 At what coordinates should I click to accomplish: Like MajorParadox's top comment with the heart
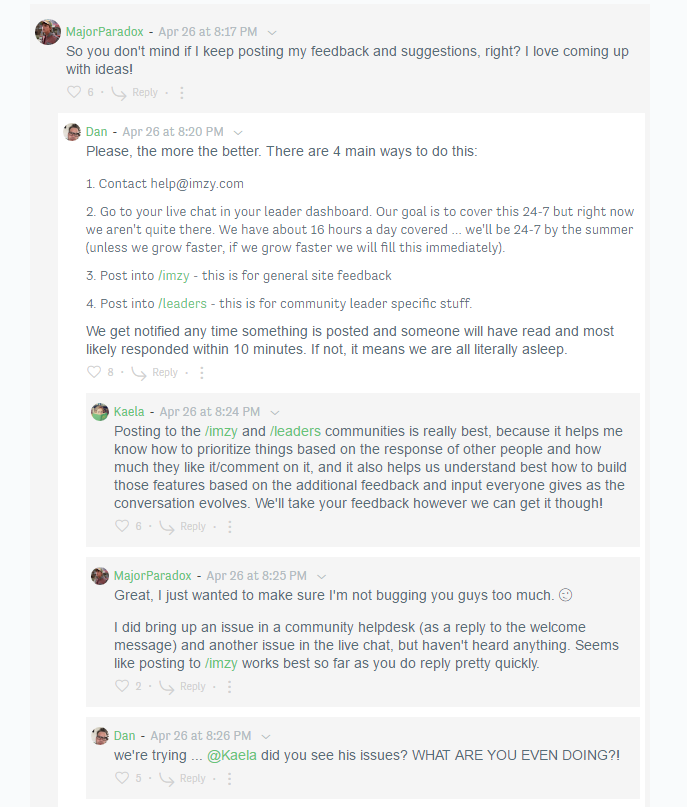(x=74, y=92)
